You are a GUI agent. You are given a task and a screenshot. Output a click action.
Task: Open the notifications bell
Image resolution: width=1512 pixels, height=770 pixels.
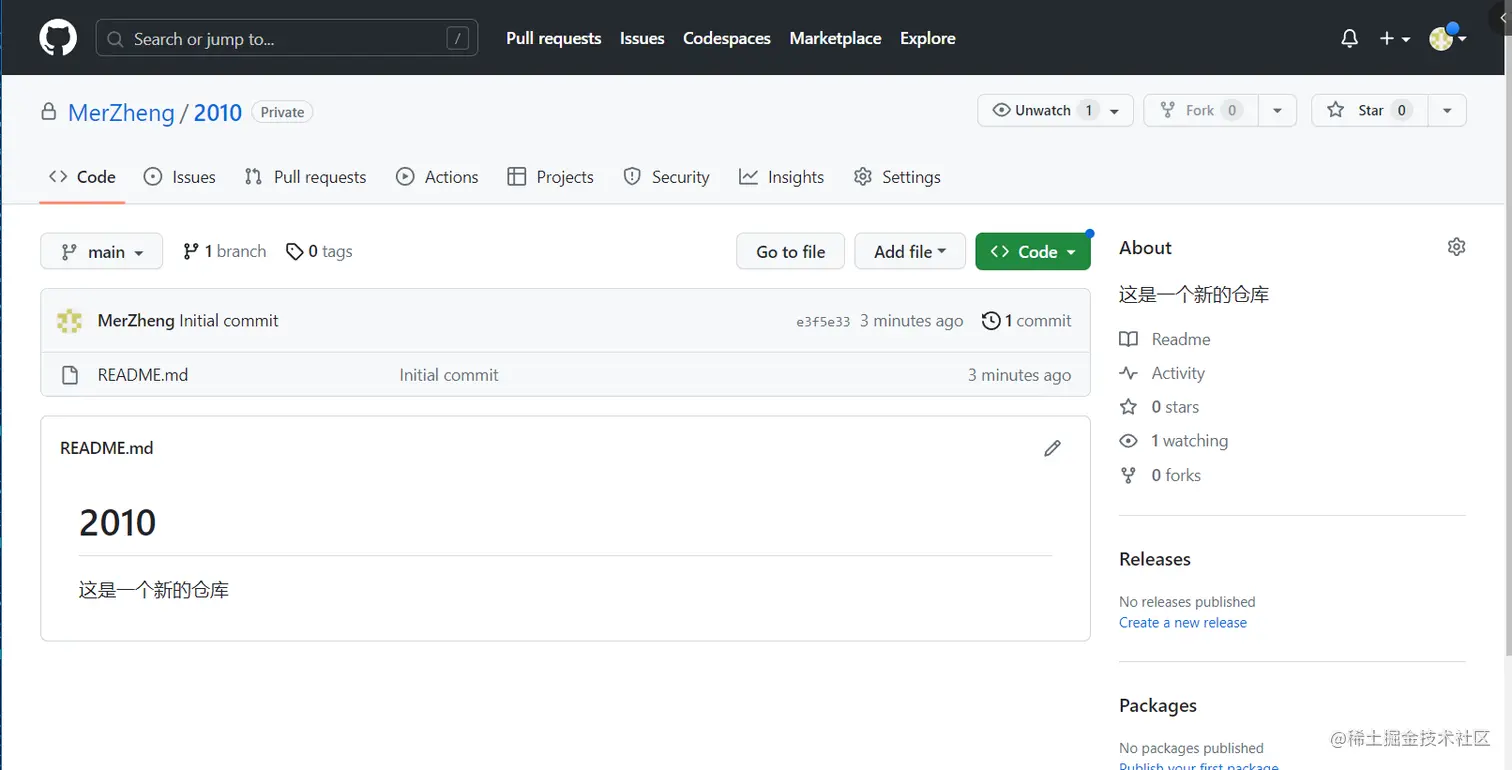[x=1349, y=38]
